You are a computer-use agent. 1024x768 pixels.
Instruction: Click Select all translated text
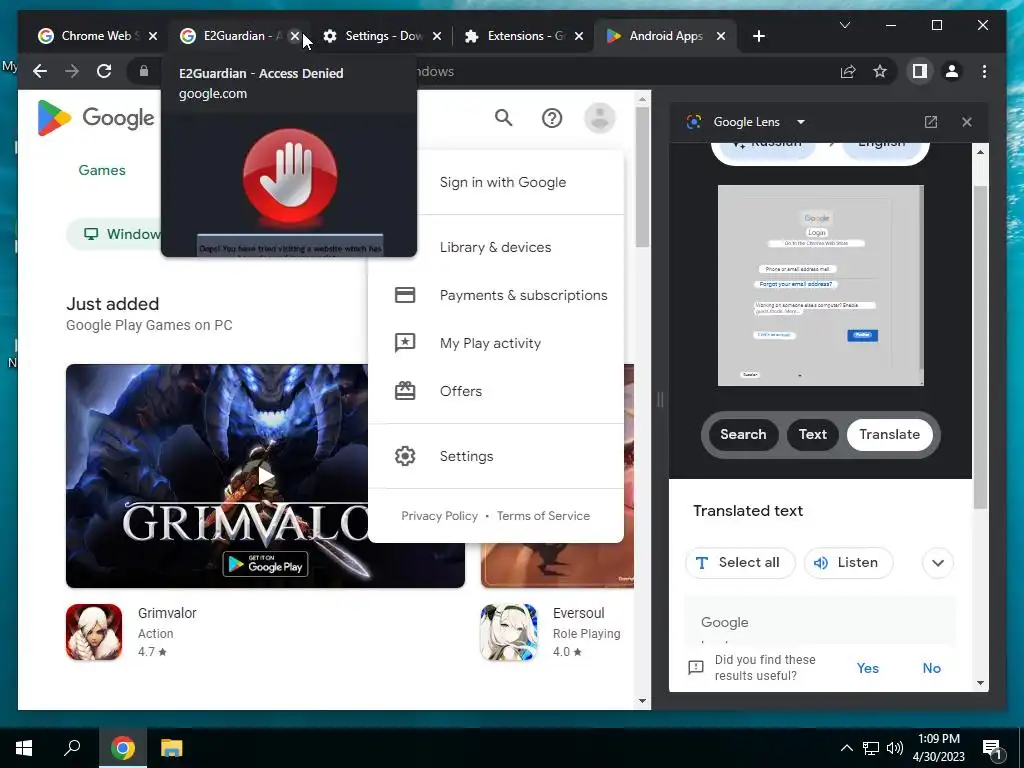(740, 563)
